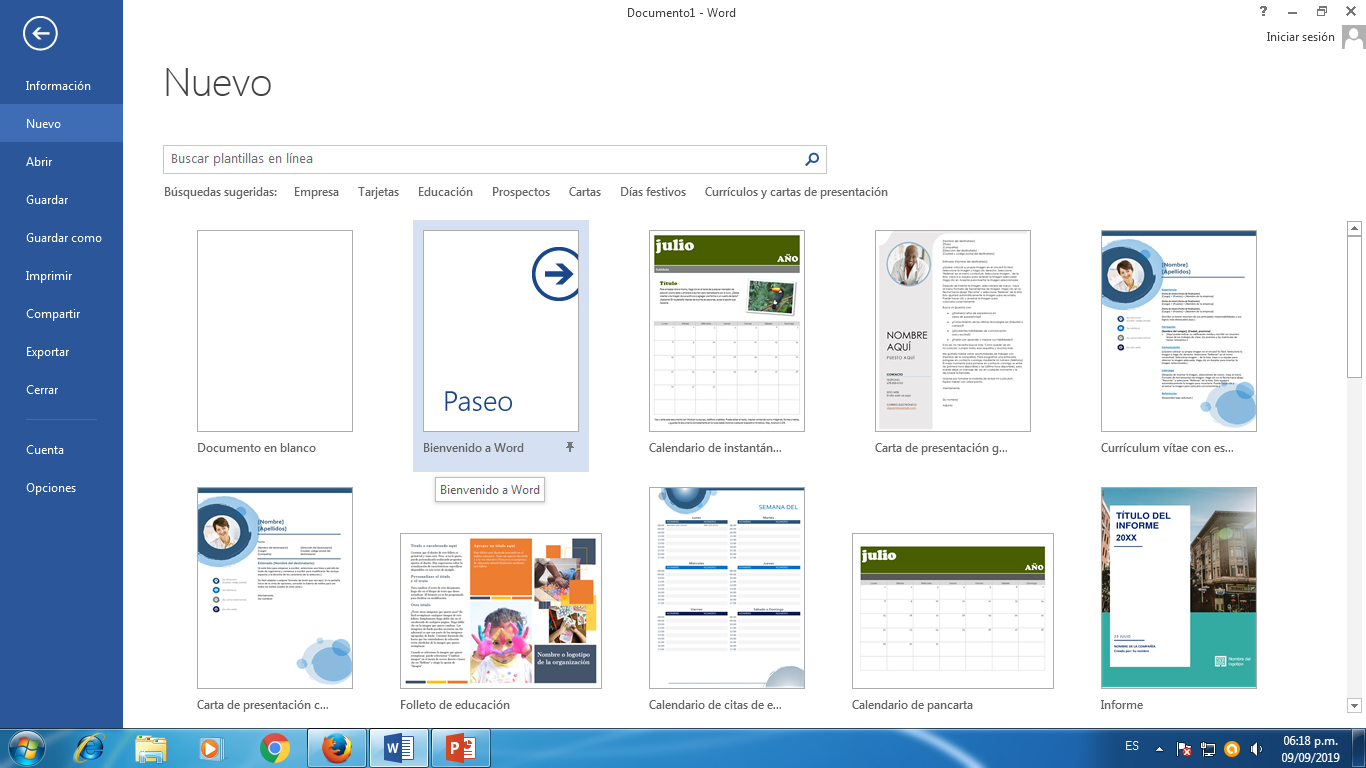Click the user avatar next to Iniciar sesión

click(x=1353, y=37)
